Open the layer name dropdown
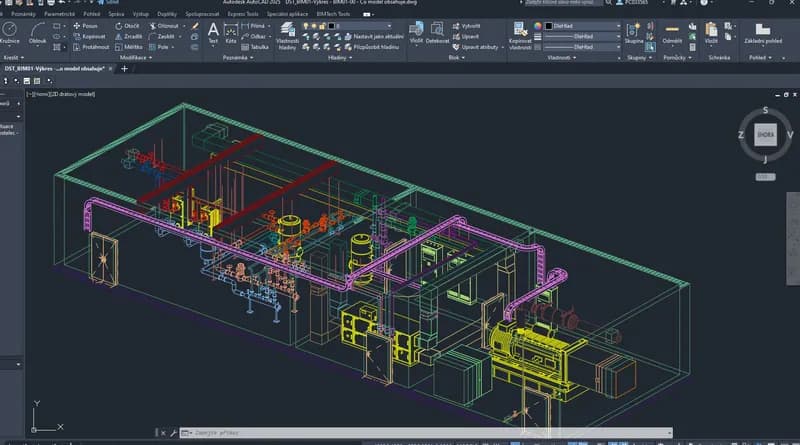This screenshot has height=445, width=800. [389, 26]
